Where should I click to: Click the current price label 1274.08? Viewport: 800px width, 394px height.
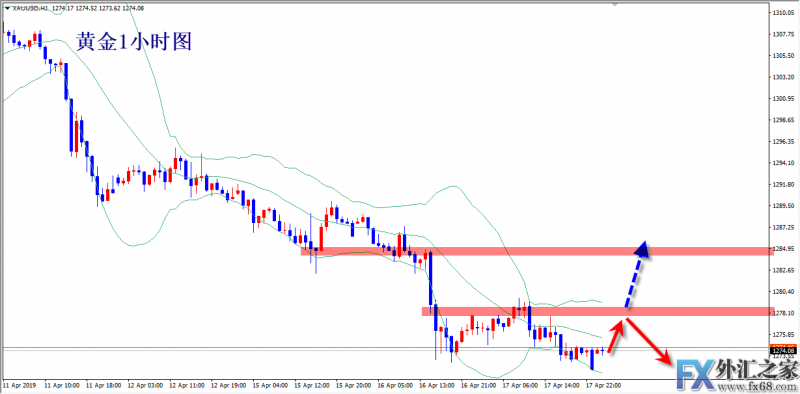click(x=784, y=350)
